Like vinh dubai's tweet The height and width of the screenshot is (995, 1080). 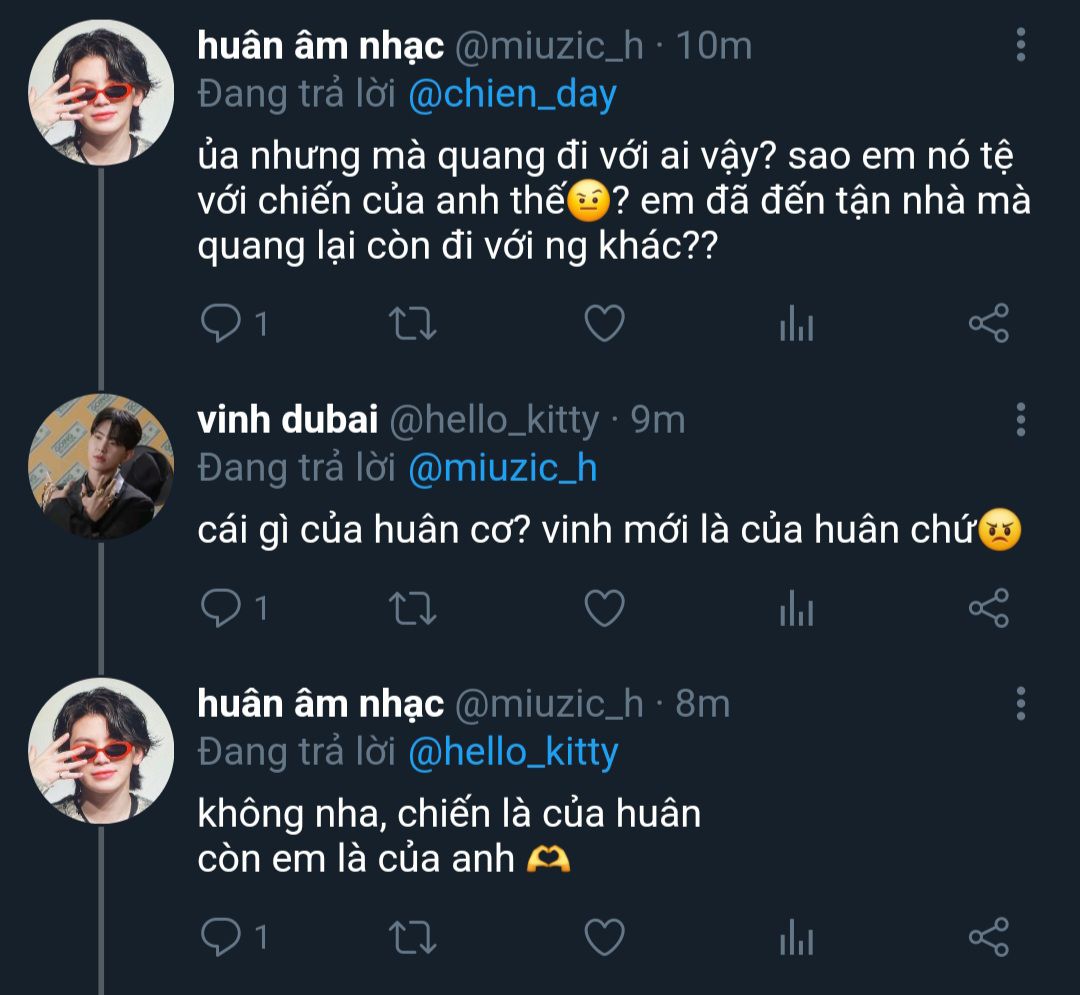604,608
